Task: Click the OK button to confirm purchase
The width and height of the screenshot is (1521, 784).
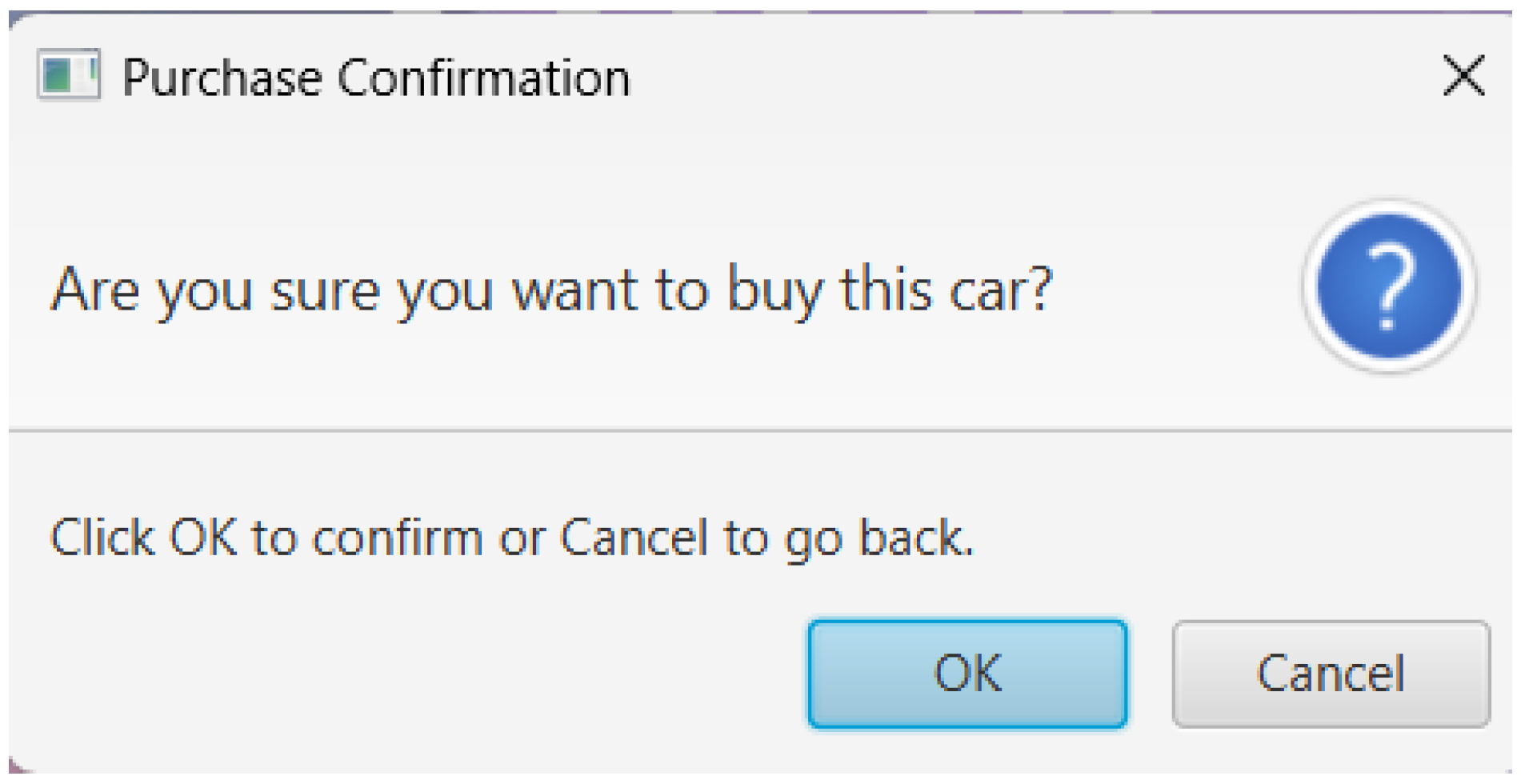Action: coord(967,674)
